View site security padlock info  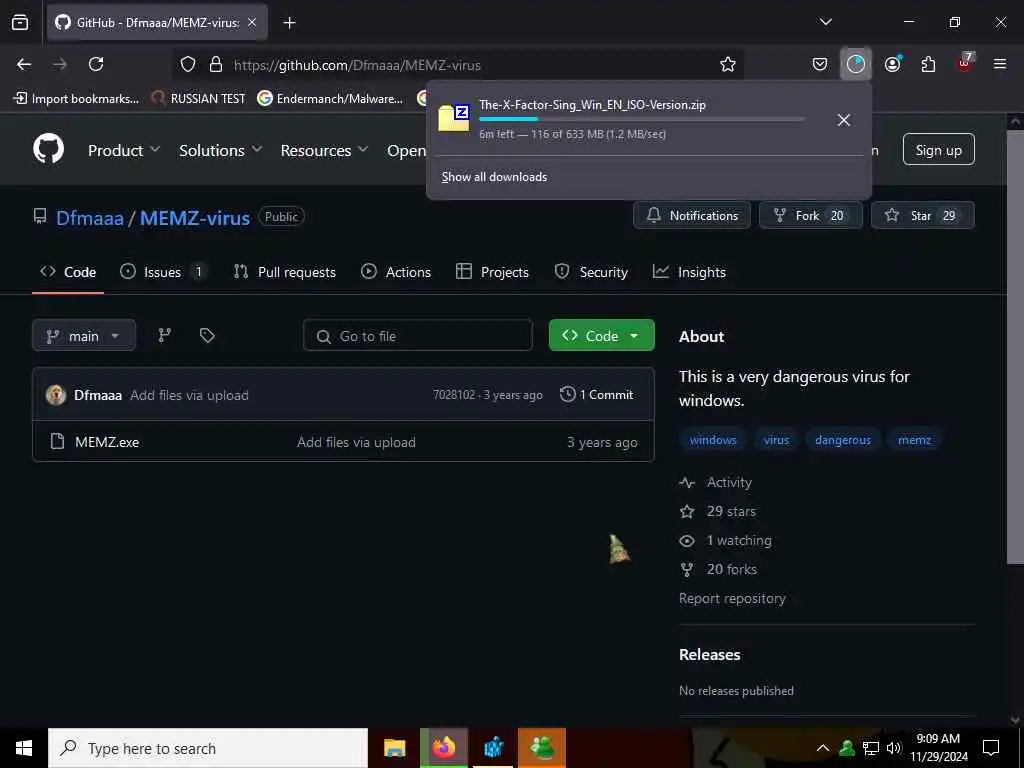[216, 65]
